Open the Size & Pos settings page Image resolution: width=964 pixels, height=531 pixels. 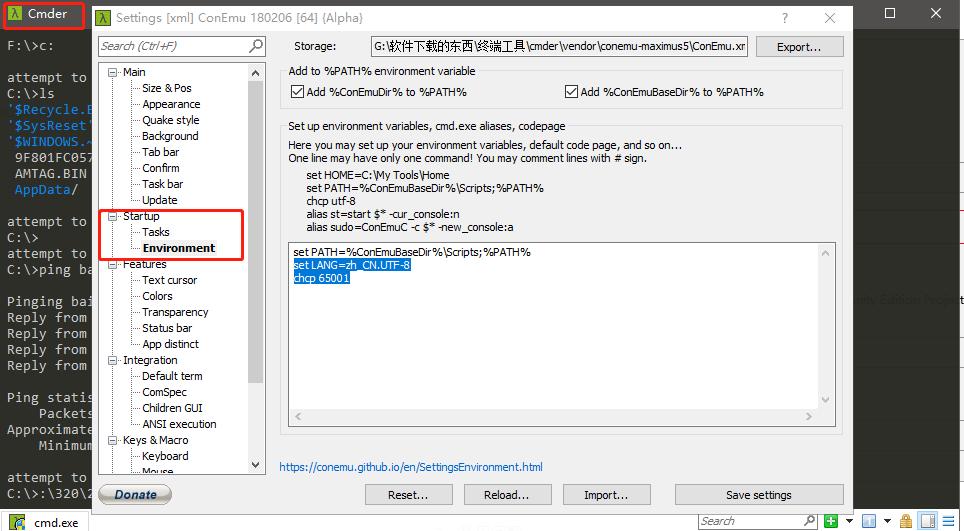point(167,88)
